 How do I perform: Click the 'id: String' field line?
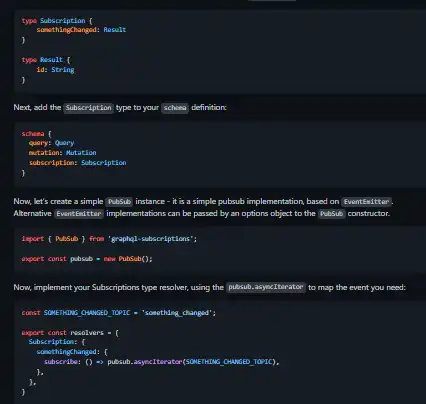coord(55,70)
